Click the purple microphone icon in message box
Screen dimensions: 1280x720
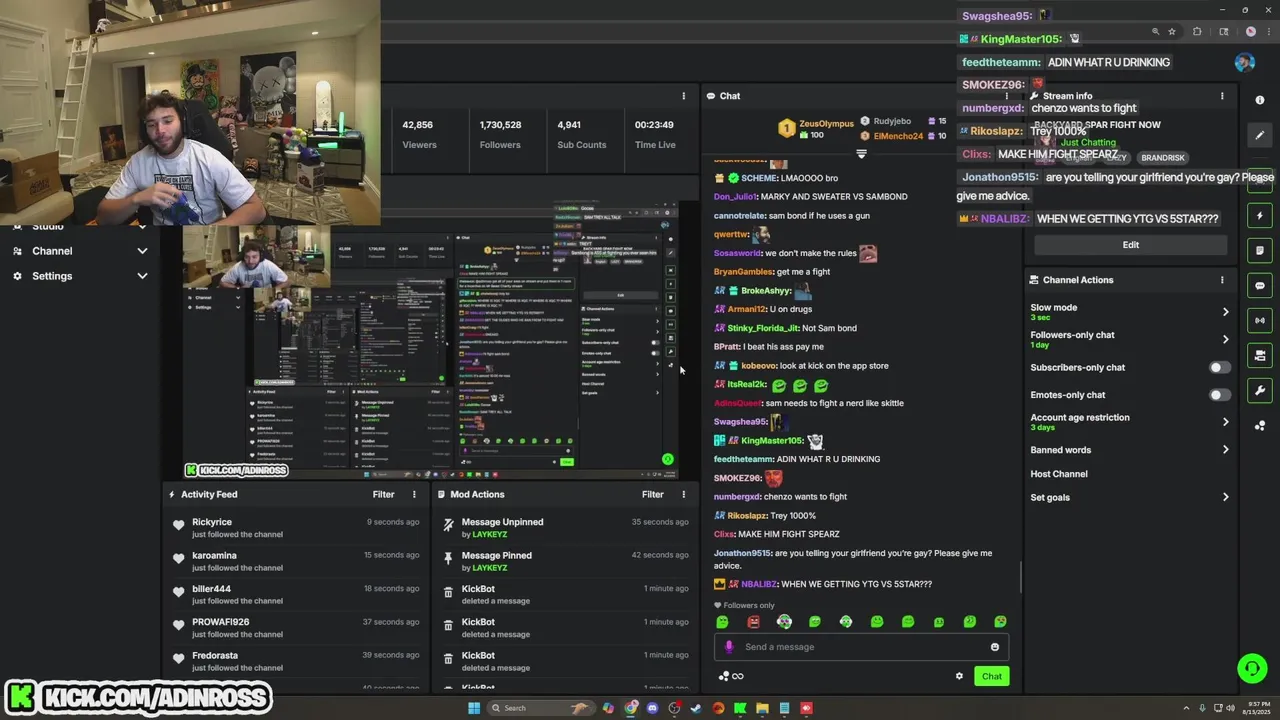tap(729, 647)
